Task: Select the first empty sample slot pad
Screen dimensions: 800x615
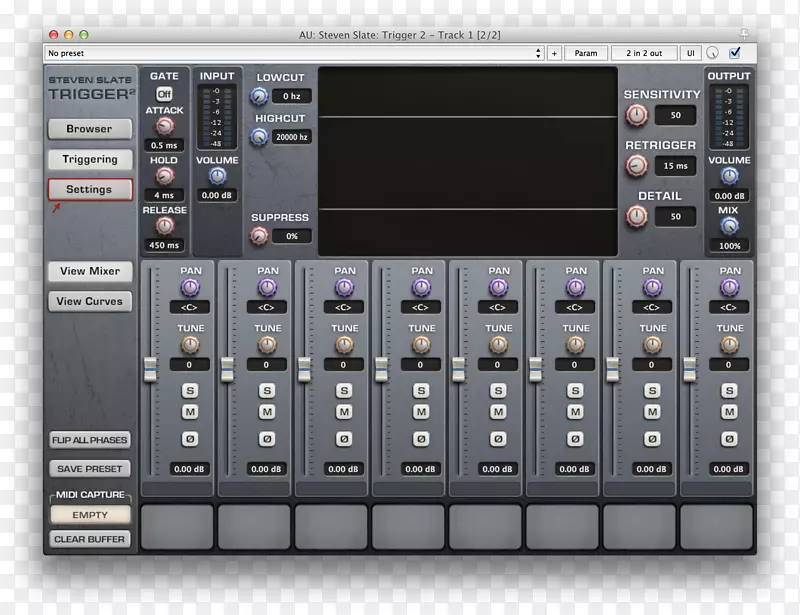Action: pyautogui.click(x=177, y=526)
